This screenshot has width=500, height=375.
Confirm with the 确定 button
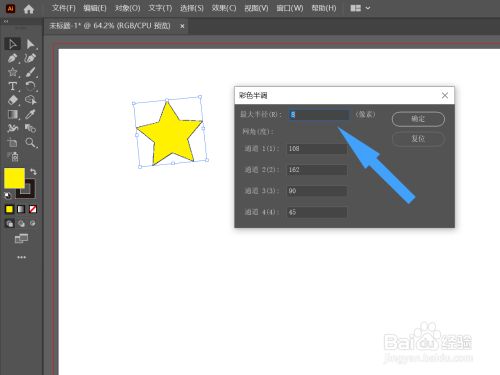click(418, 119)
